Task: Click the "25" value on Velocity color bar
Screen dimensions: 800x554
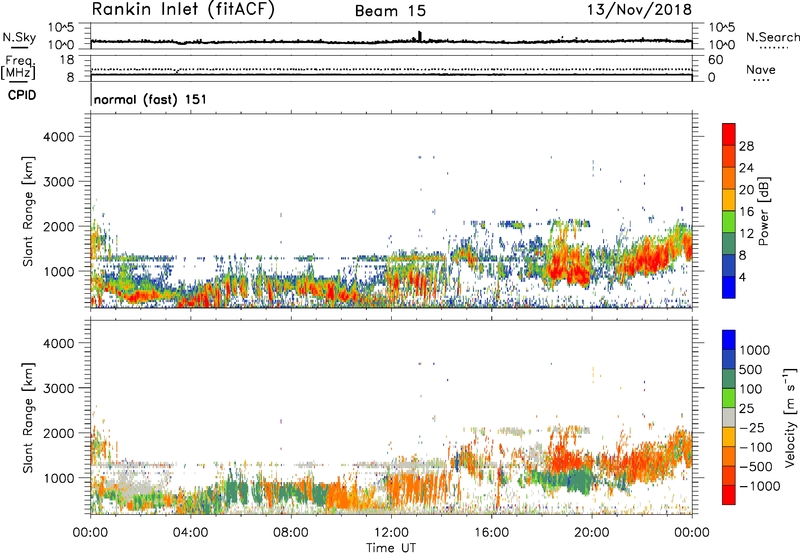Action: (746, 409)
